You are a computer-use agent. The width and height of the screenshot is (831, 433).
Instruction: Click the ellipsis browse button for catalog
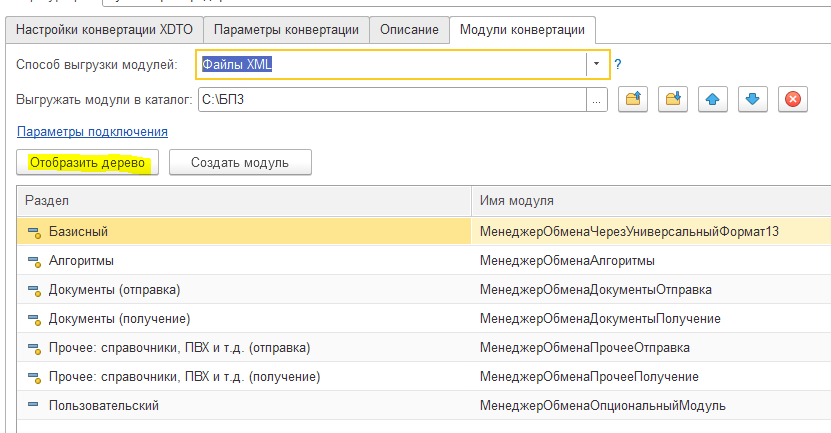tap(596, 99)
